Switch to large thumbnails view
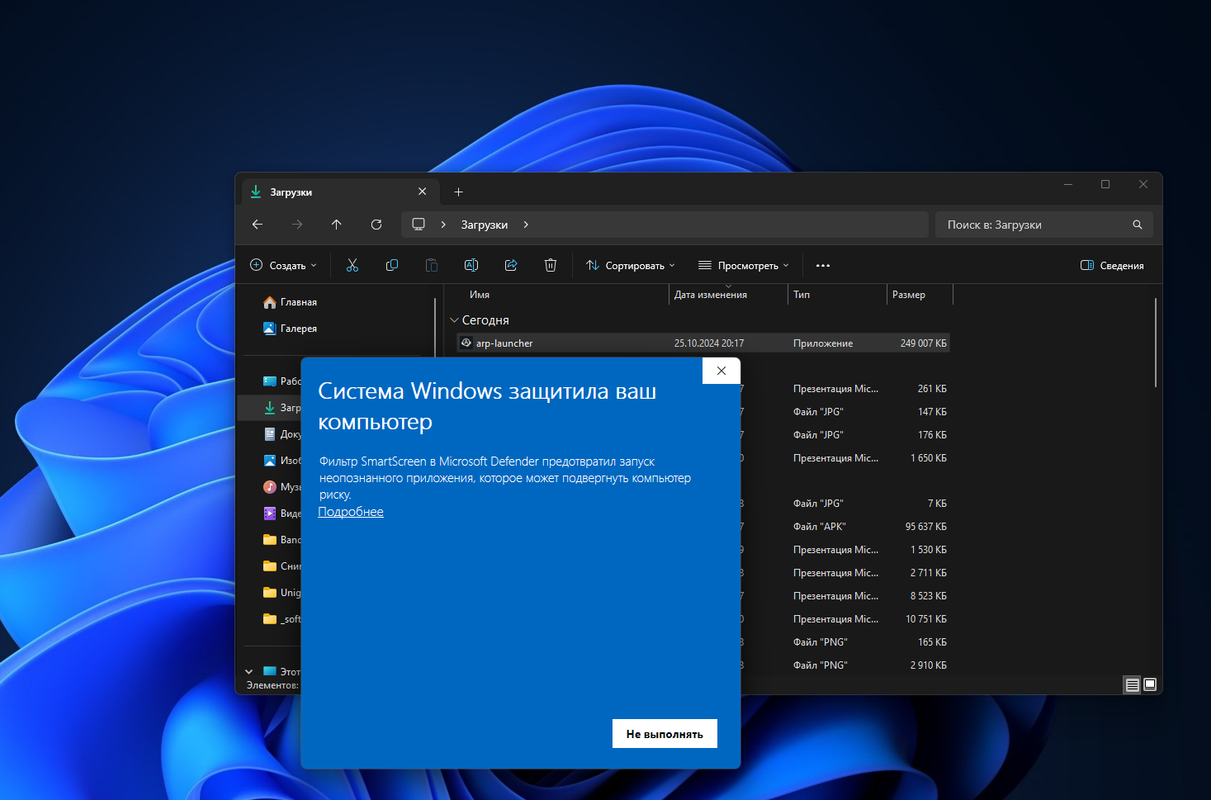 pyautogui.click(x=1150, y=685)
